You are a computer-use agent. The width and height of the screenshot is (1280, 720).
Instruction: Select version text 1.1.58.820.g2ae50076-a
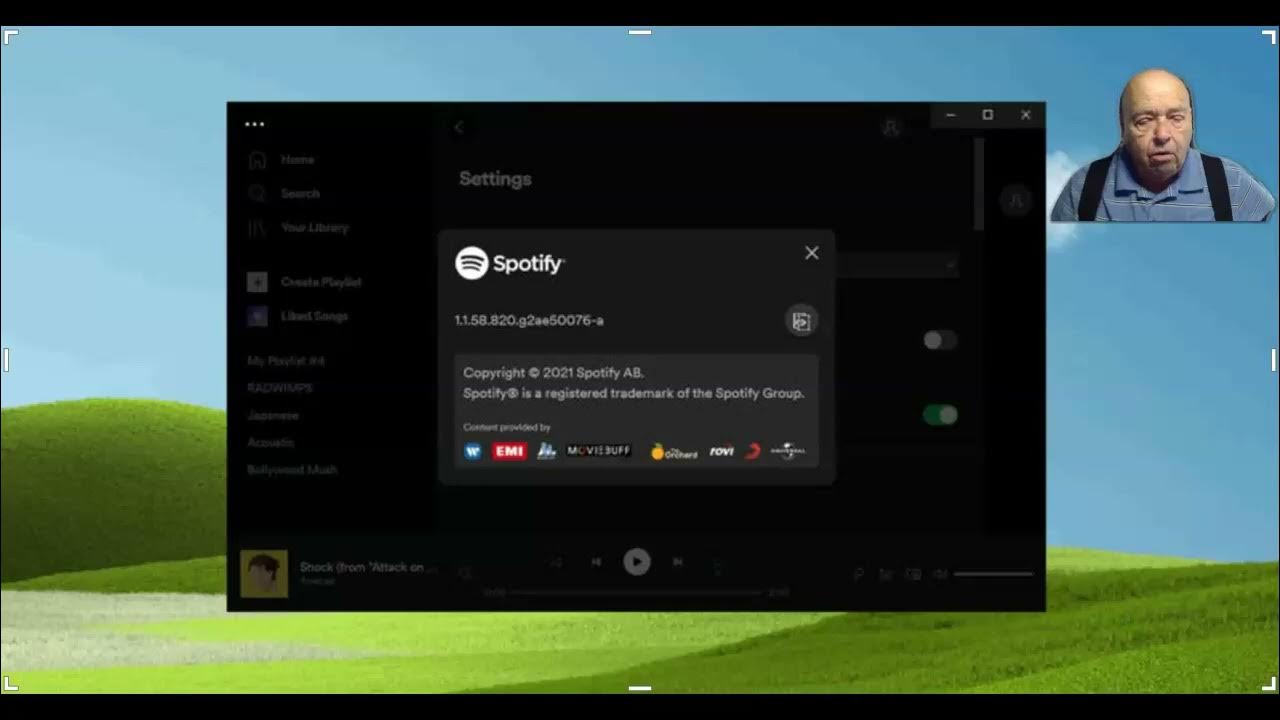[529, 320]
